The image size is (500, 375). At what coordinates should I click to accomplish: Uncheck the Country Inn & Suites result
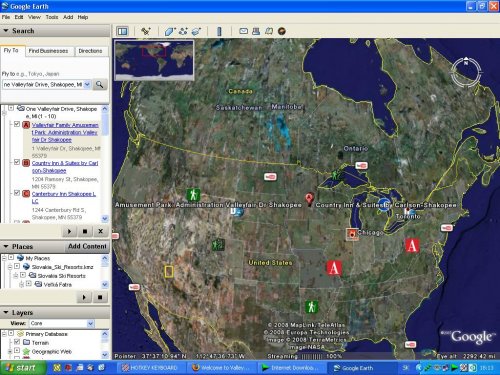tap(17, 162)
